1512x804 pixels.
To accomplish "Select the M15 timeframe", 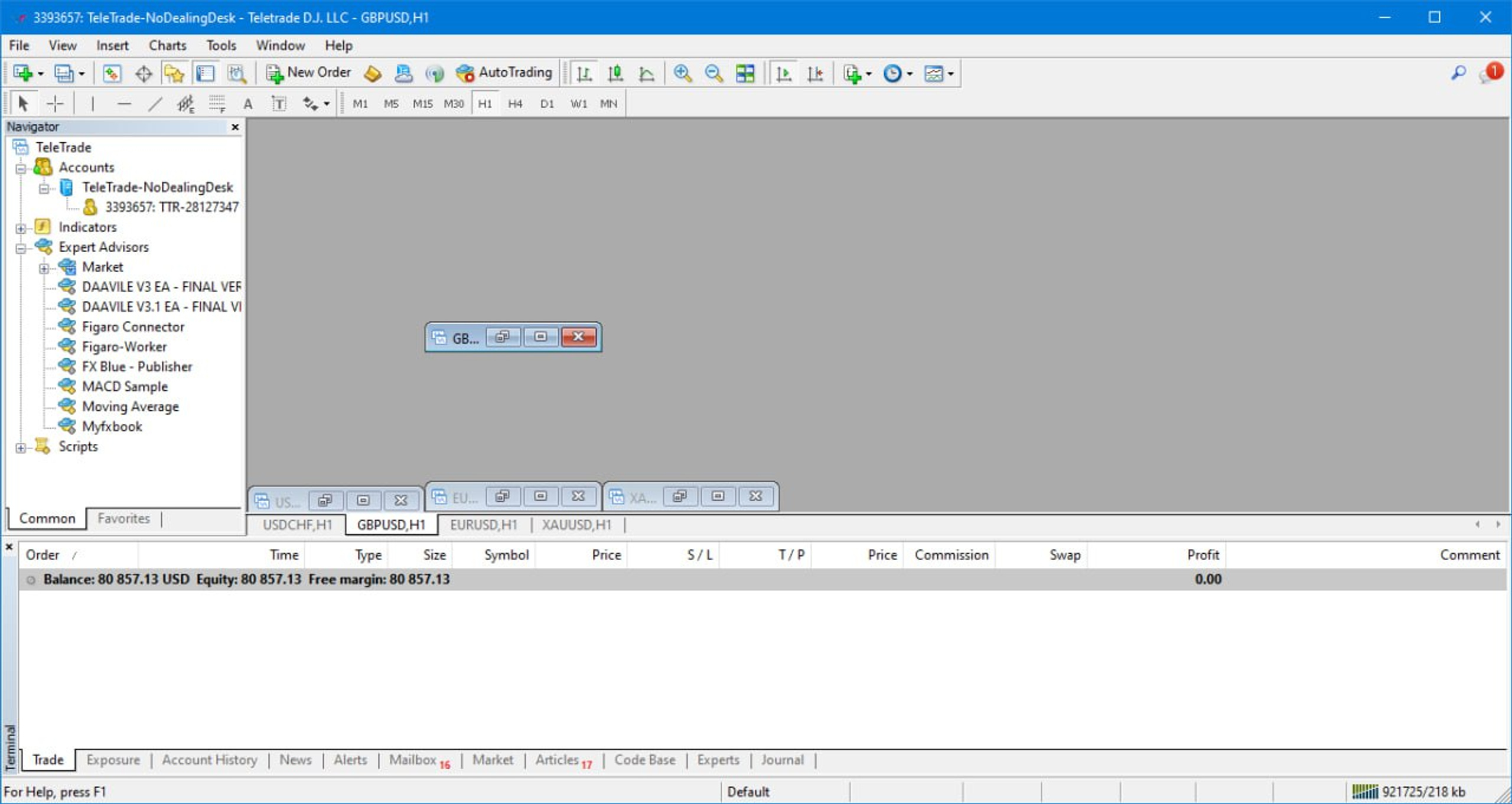I will pyautogui.click(x=422, y=104).
